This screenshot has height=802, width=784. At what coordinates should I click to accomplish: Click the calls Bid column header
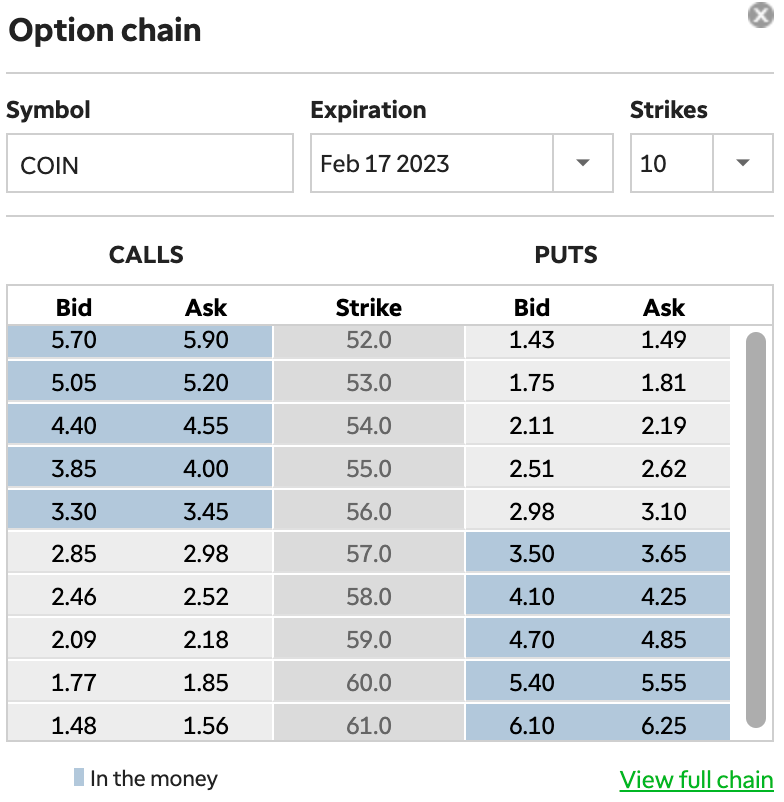[74, 308]
